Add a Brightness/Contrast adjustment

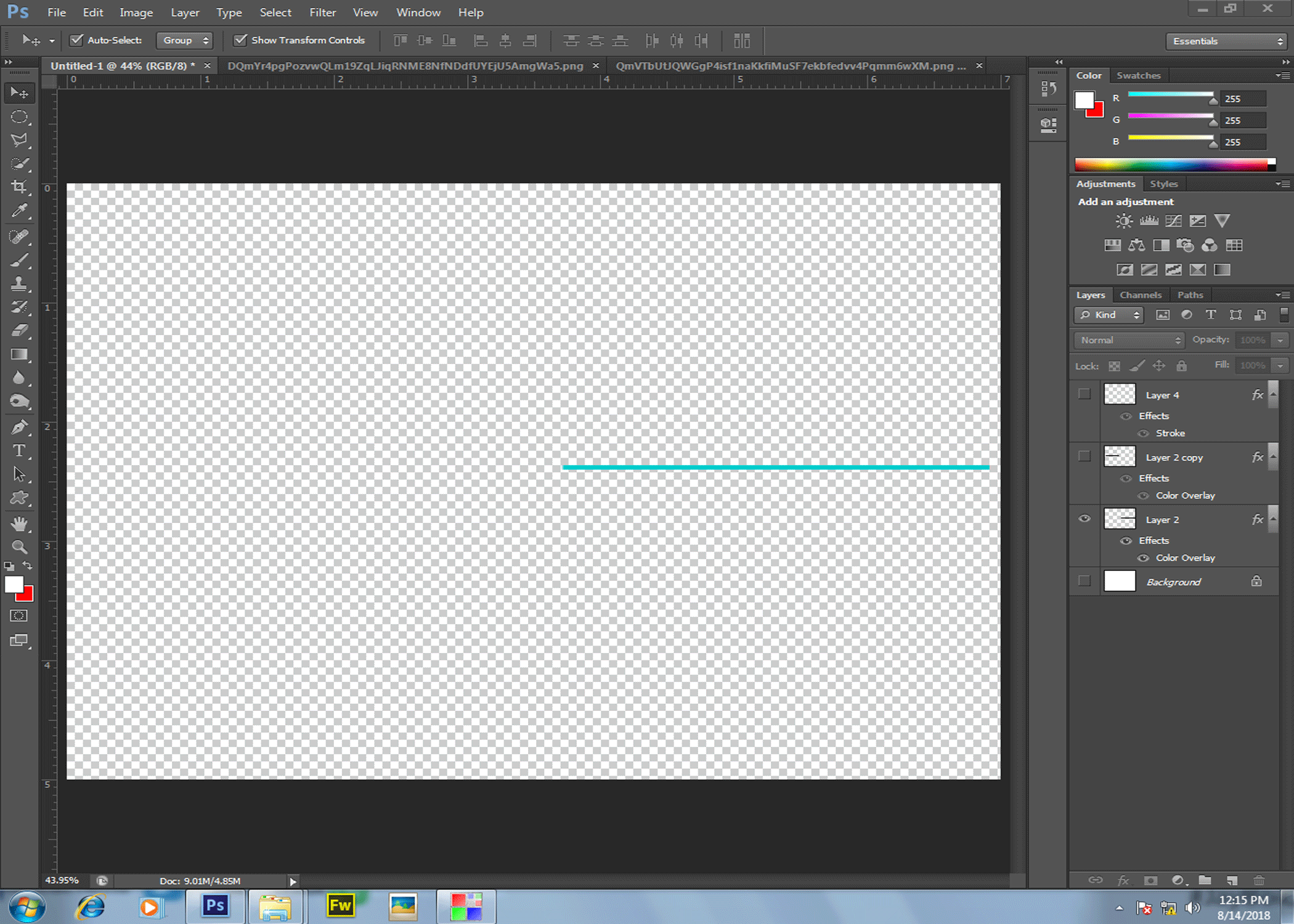click(x=1124, y=221)
